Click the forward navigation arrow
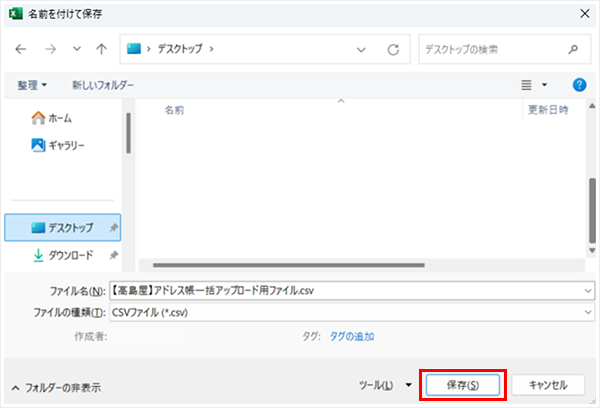This screenshot has height=408, width=600. pos(50,48)
